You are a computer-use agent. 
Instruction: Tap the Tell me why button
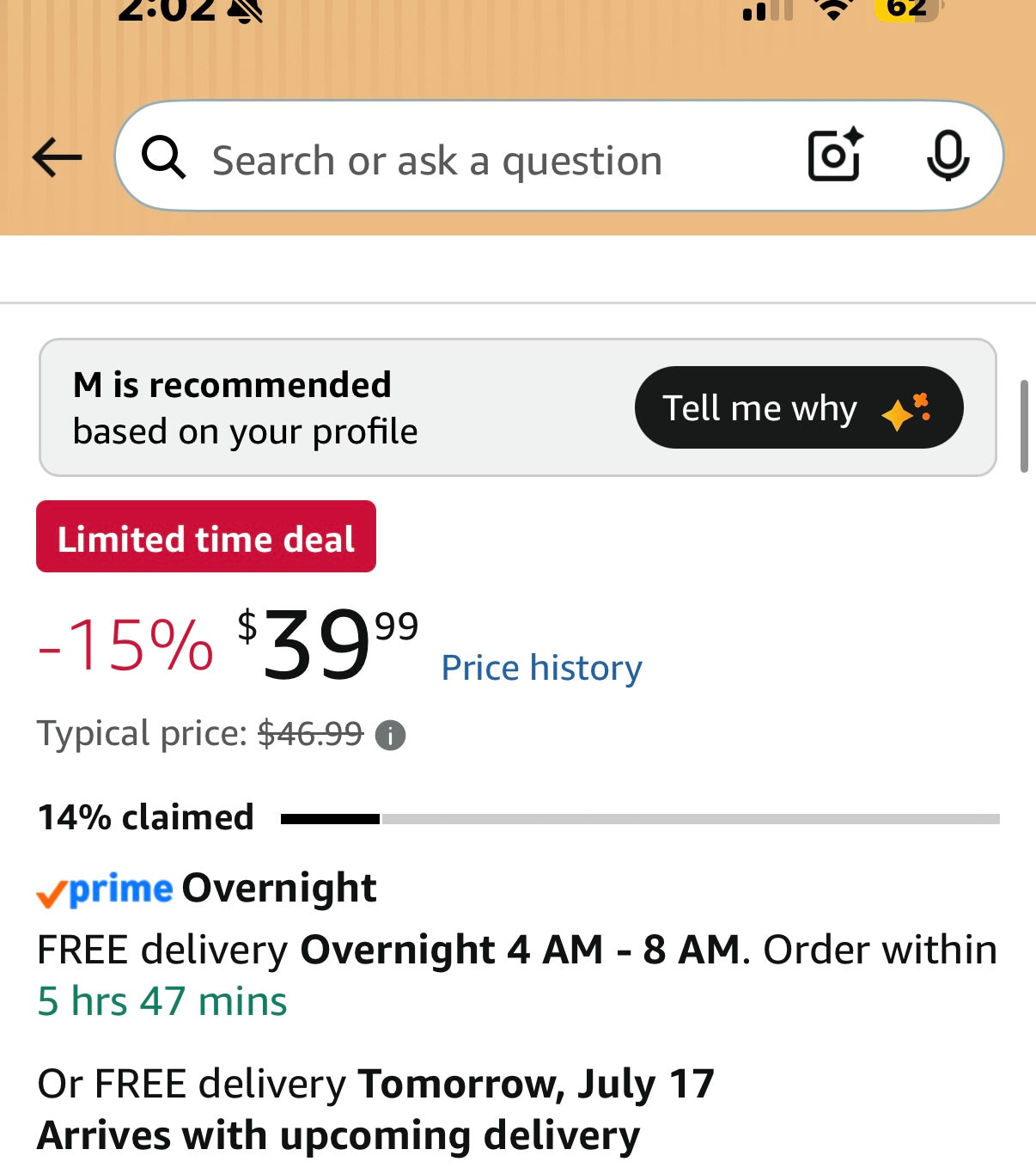pos(799,407)
